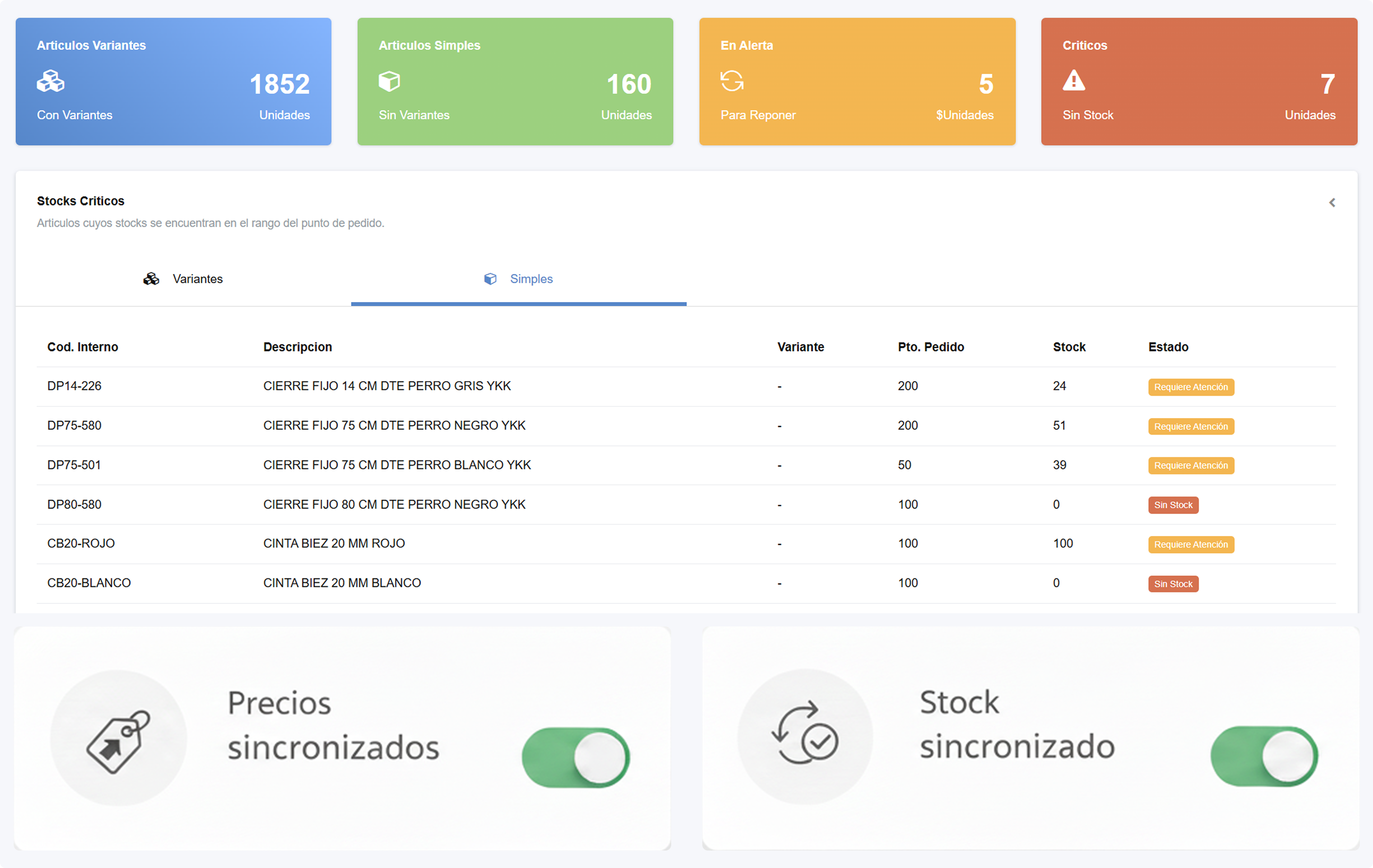Screen dimensions: 1373x868
Task: Select the Simples tab
Action: pos(531,279)
